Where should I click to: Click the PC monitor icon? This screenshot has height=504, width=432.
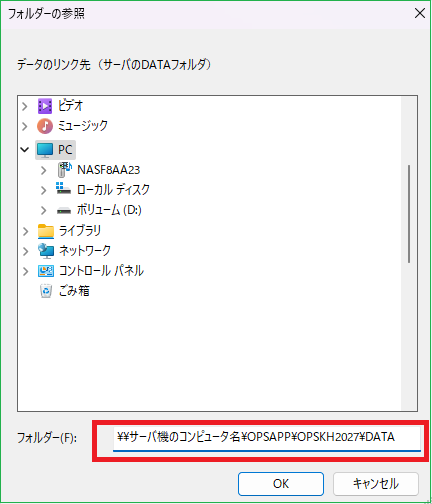pos(45,150)
